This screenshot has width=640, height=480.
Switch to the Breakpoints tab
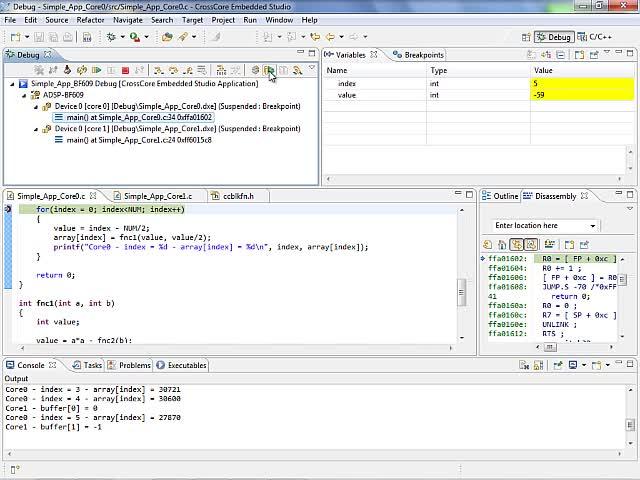[419, 55]
